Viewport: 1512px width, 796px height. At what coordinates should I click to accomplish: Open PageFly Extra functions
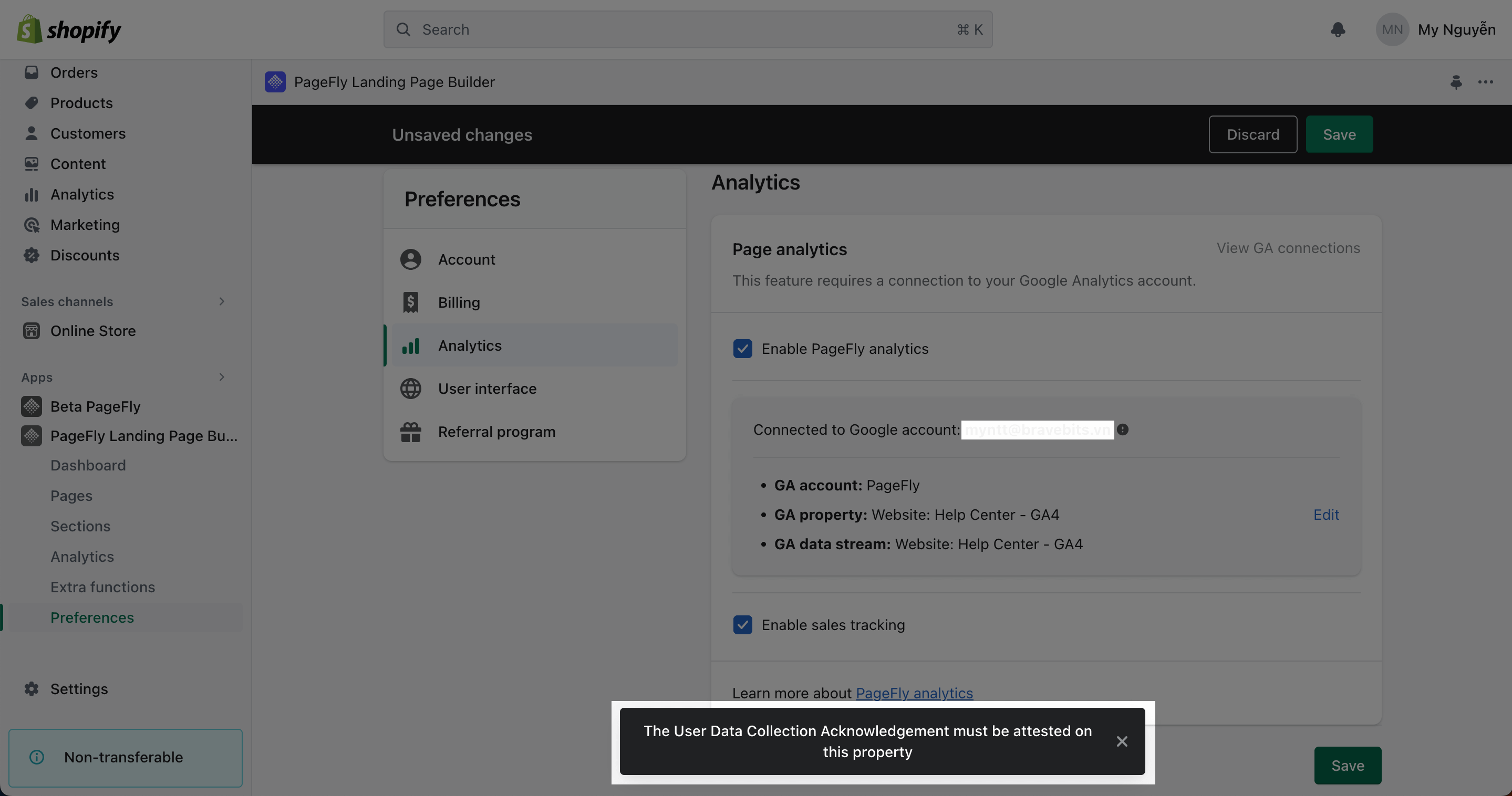pos(103,587)
